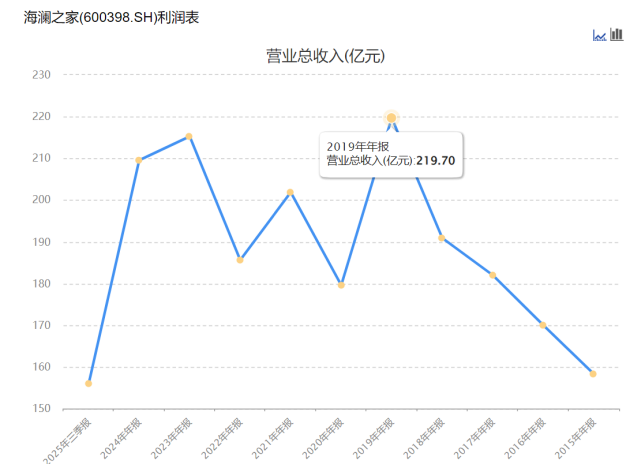Click the chart title 营业总收入(亿元)
Viewport: 630px width, 464px height.
coord(325,56)
